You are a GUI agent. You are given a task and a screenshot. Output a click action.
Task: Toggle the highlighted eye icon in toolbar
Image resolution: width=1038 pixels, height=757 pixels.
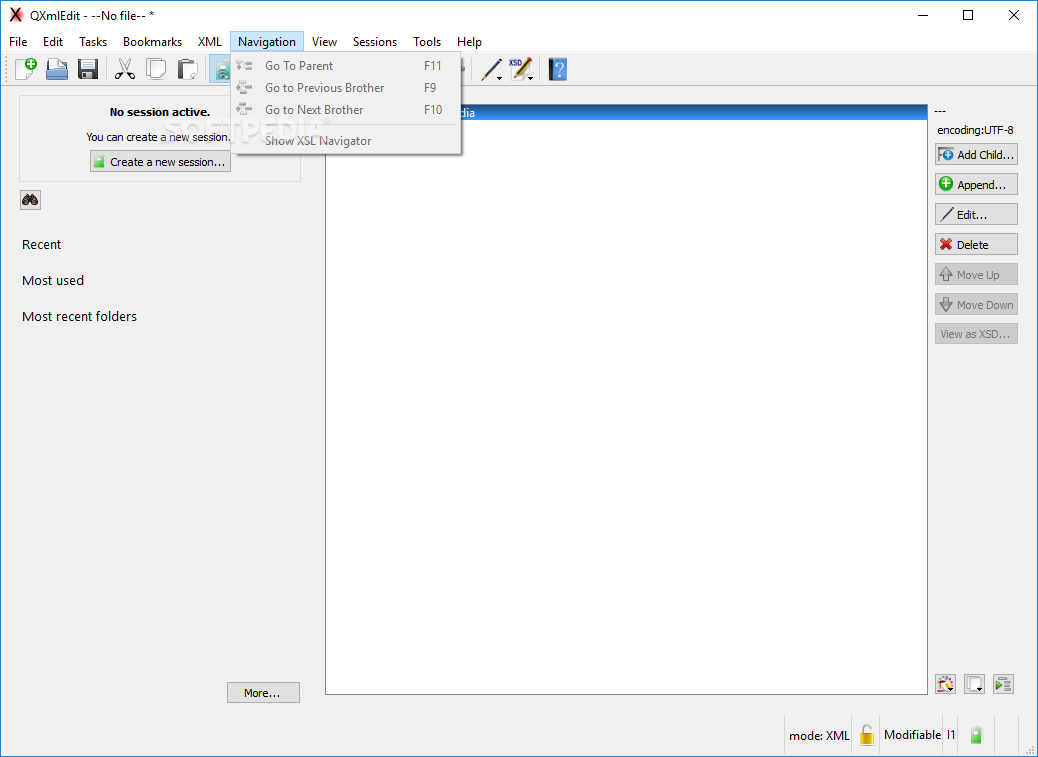[220, 69]
